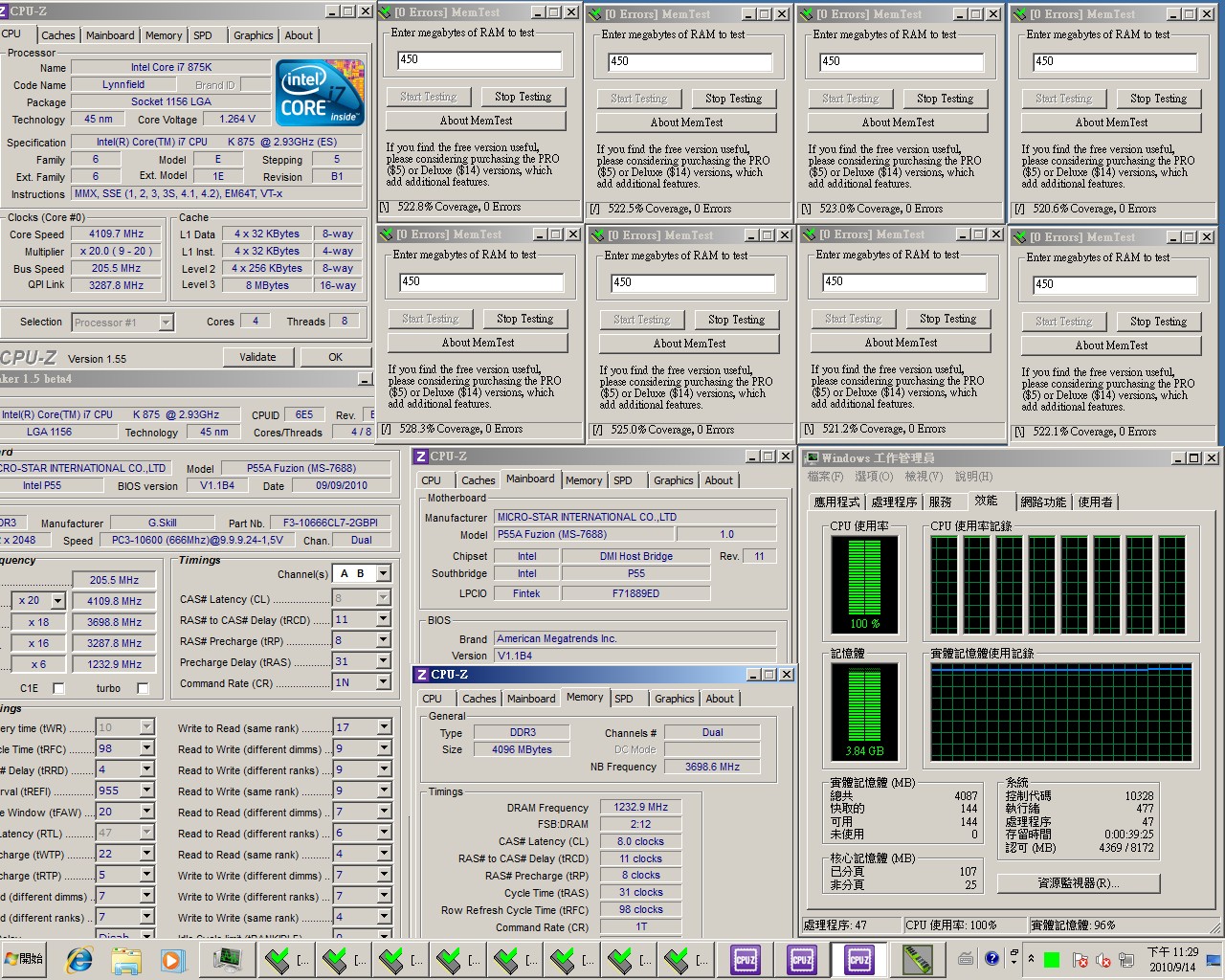Image resolution: width=1225 pixels, height=980 pixels.
Task: Click the 3.84 GB memory gauge
Action: 864,710
